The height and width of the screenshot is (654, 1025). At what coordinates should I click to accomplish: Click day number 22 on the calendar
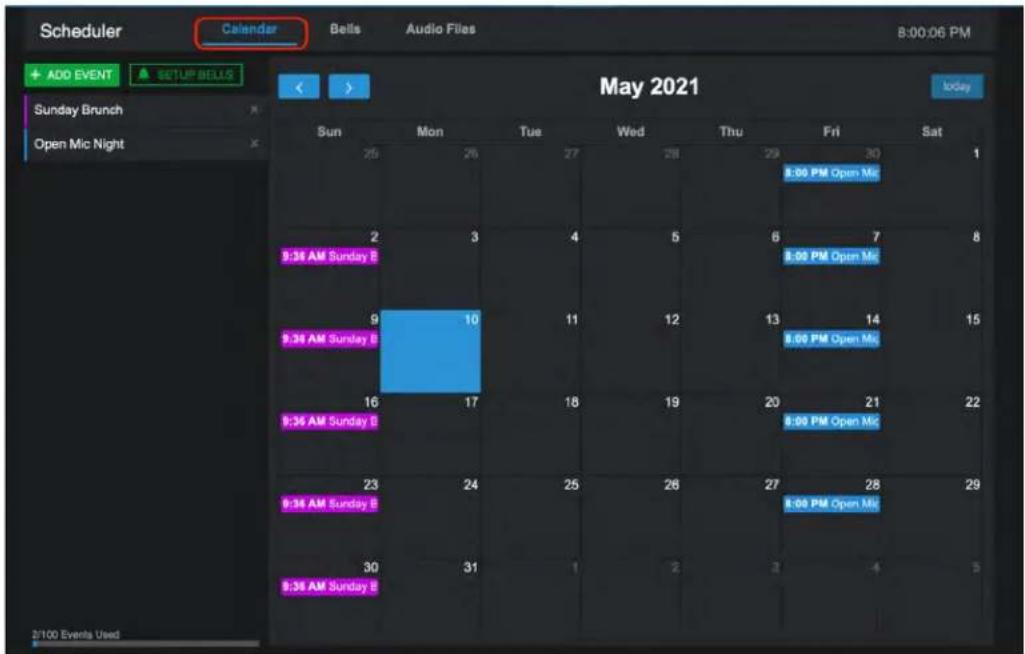point(973,402)
